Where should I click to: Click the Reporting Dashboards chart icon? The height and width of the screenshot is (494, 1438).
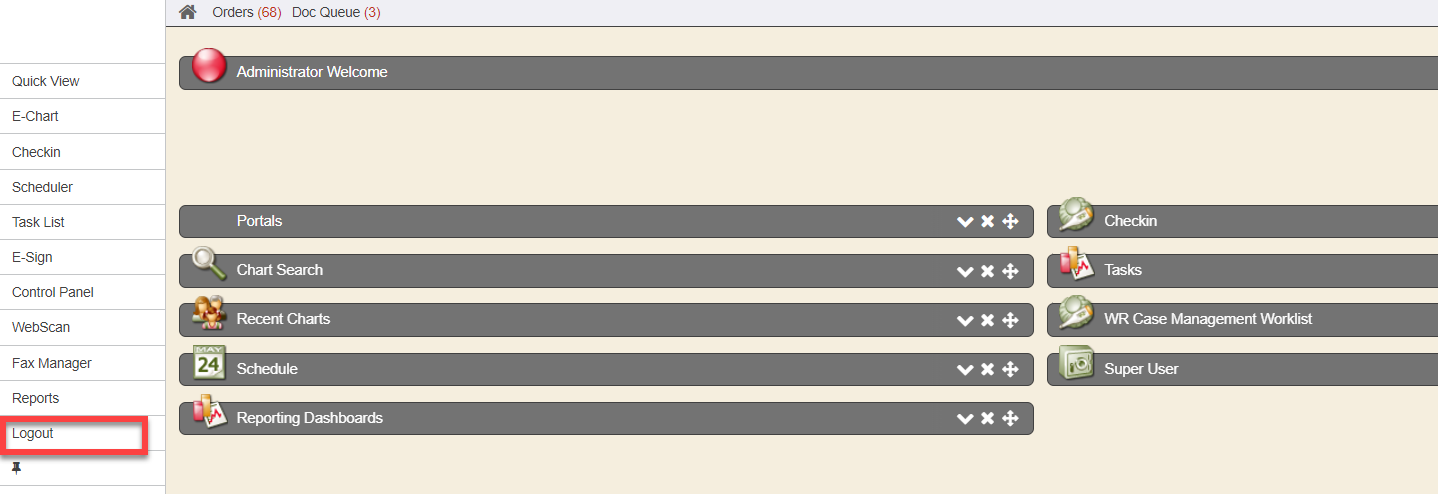click(209, 412)
